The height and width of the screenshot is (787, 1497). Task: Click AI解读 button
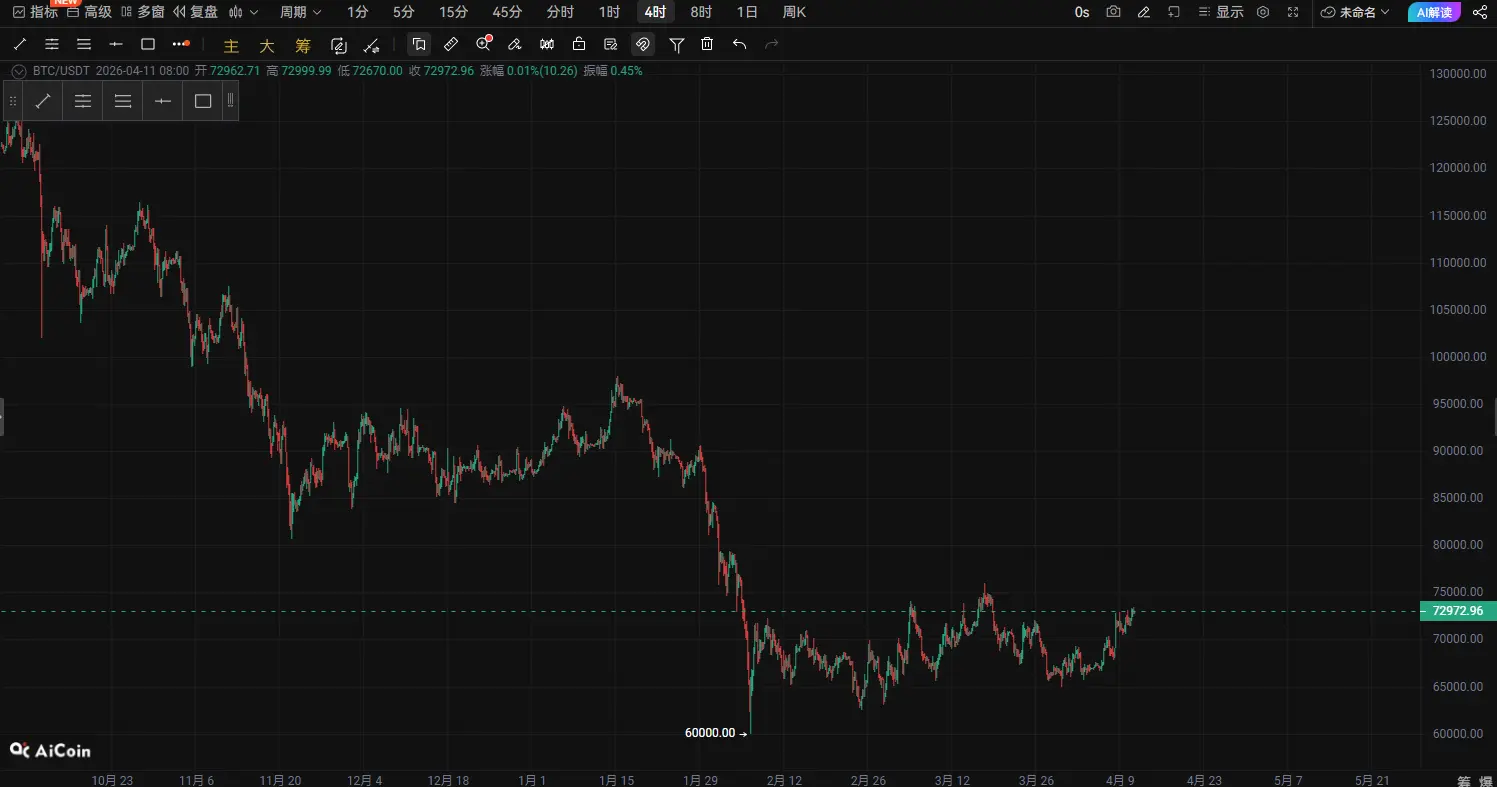coord(1434,12)
